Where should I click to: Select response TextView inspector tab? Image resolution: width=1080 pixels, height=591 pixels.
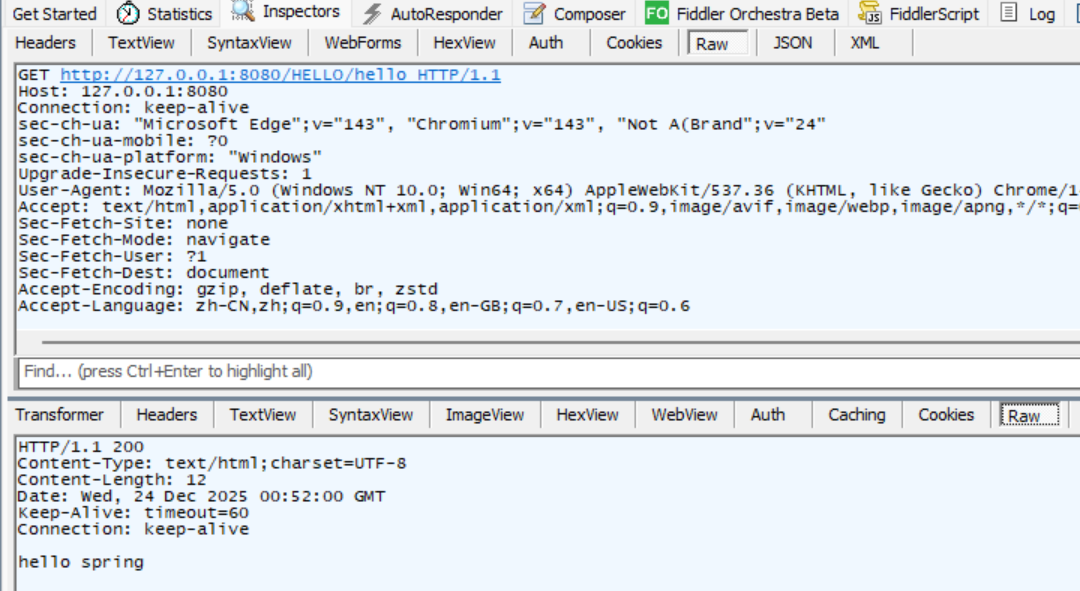click(x=262, y=415)
